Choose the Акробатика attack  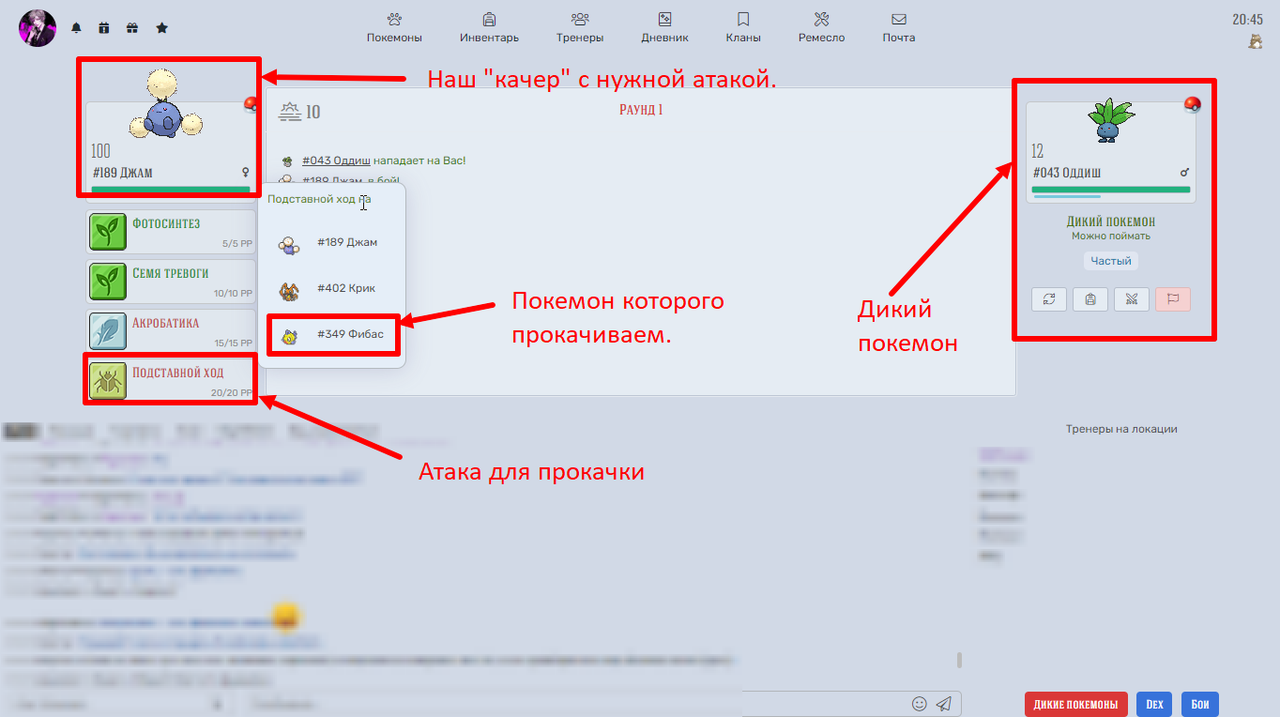[x=171, y=331]
